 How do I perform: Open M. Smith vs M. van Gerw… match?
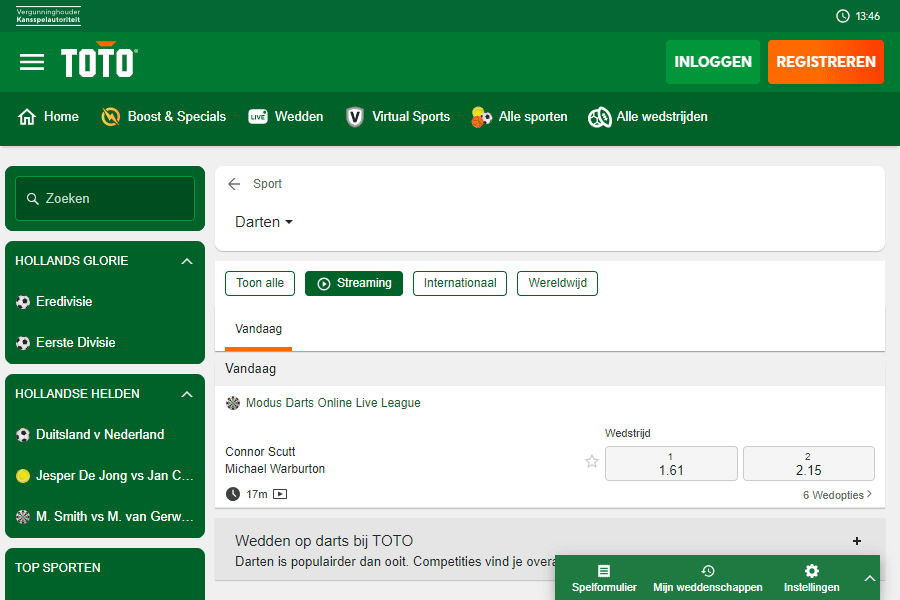pyautogui.click(x=115, y=517)
